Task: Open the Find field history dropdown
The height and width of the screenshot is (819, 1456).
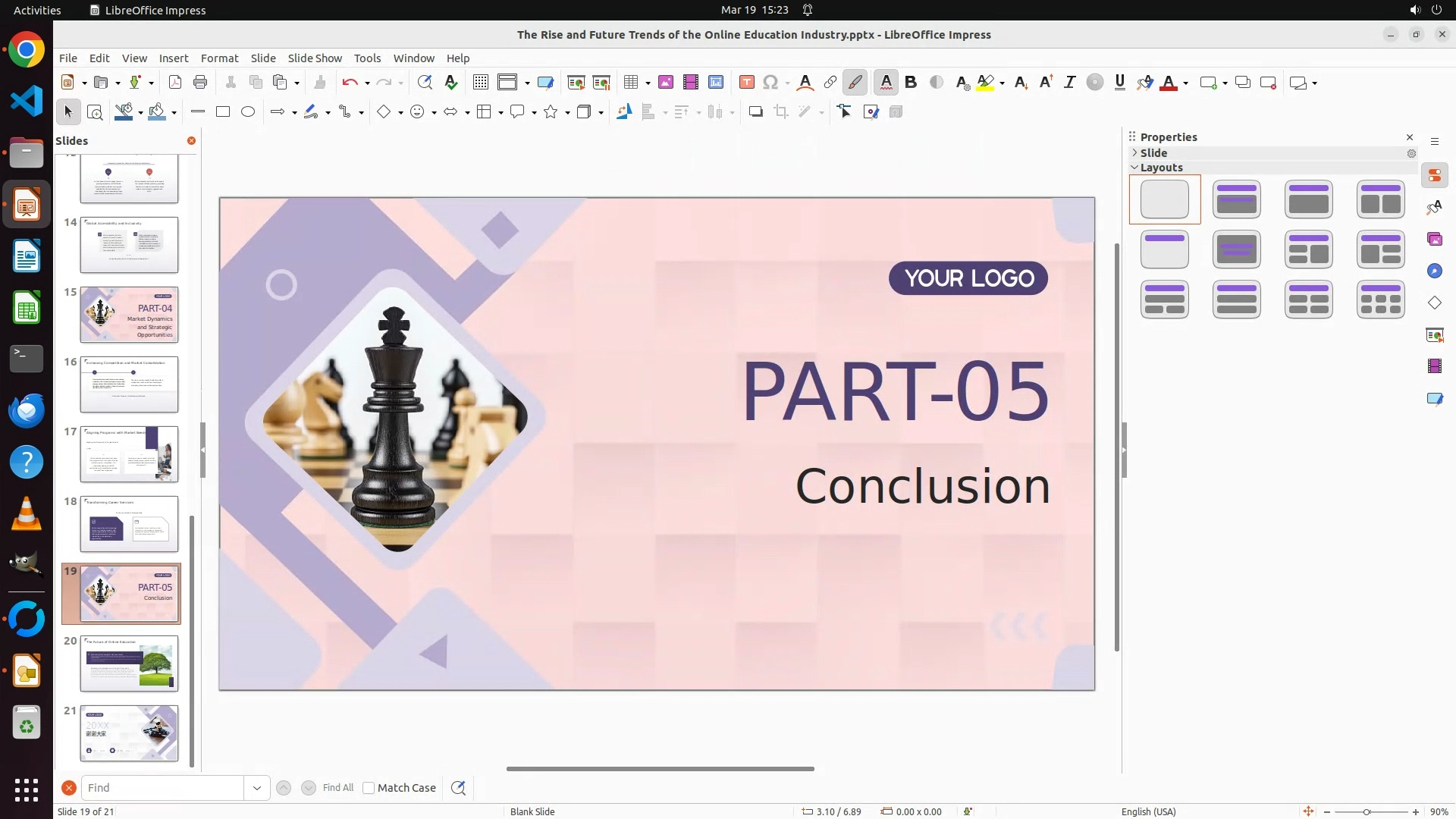Action: tap(257, 788)
